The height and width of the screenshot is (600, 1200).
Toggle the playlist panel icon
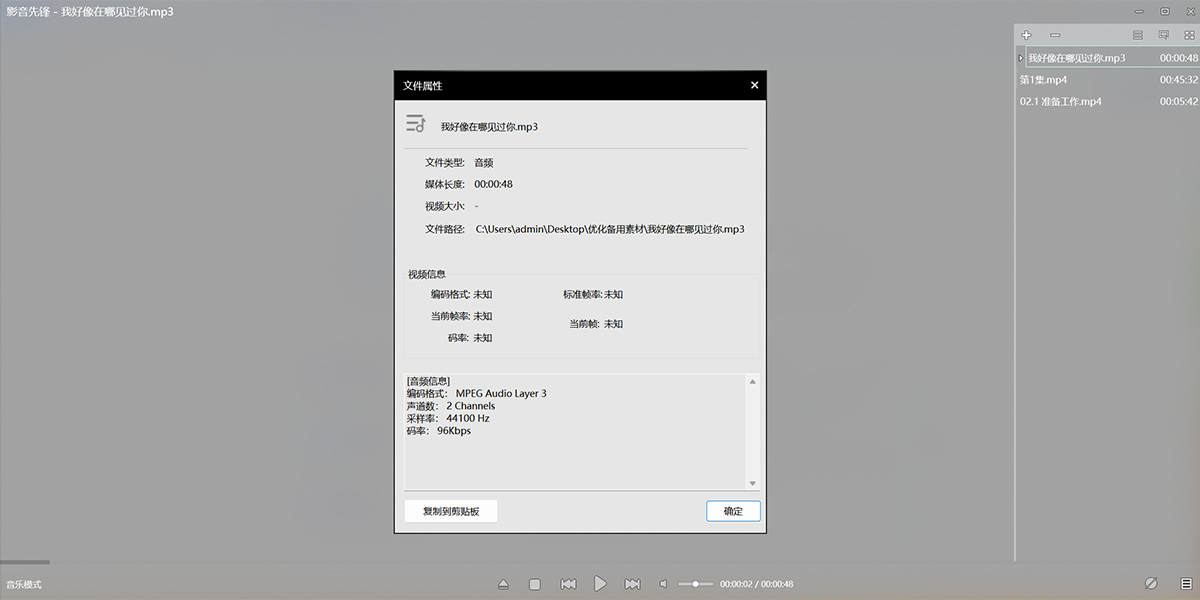[1186, 583]
